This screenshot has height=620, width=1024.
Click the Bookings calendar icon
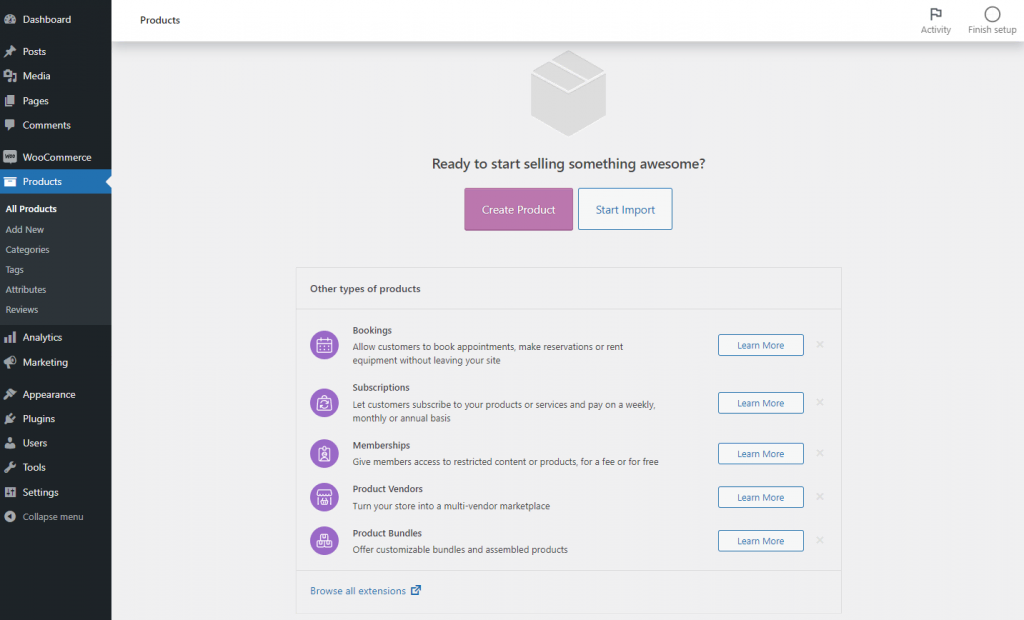(324, 345)
